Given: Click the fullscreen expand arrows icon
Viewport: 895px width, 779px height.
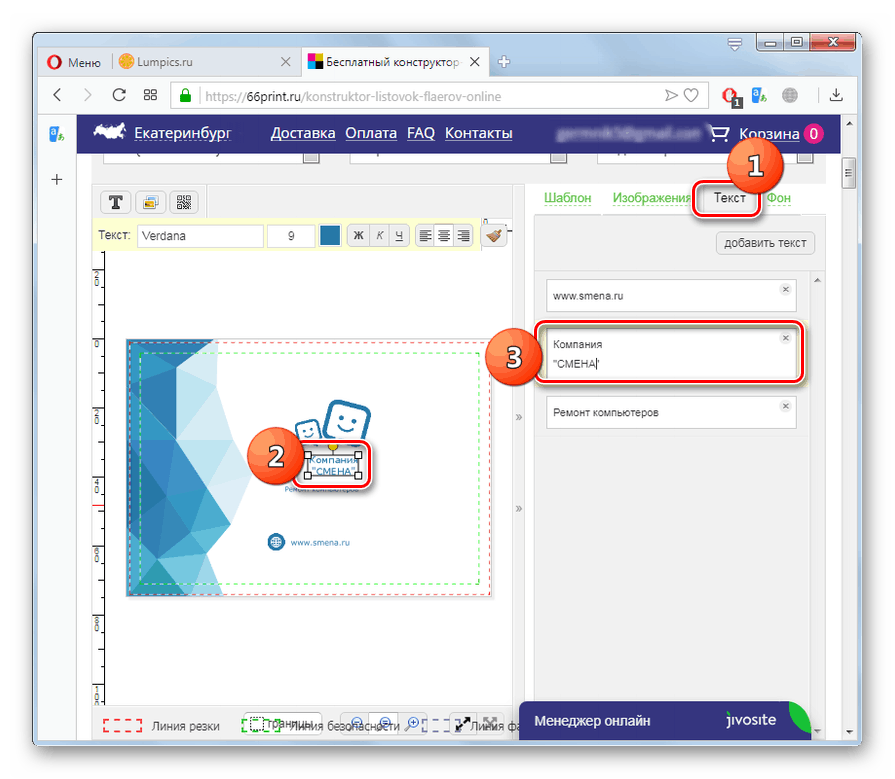Looking at the screenshot, I should [463, 724].
